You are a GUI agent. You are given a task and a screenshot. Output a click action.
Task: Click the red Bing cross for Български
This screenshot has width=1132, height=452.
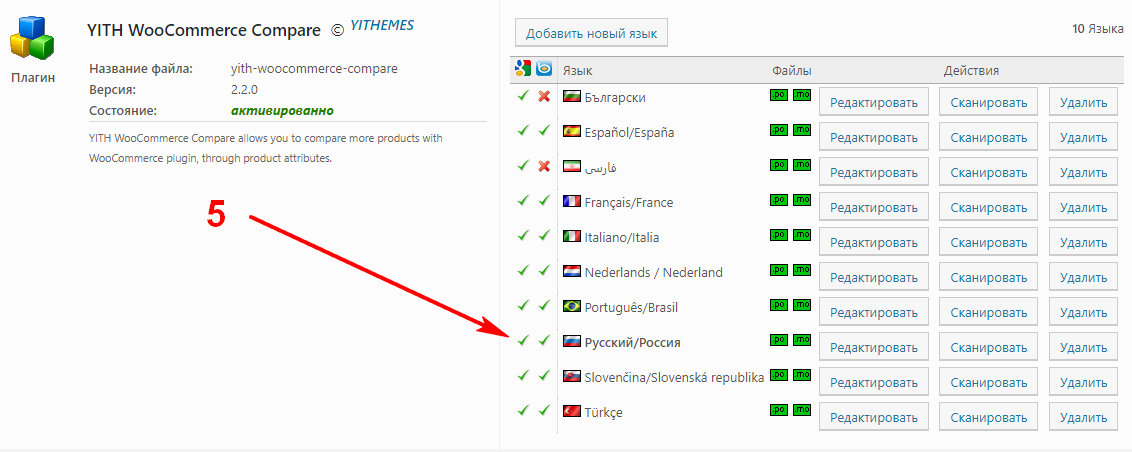[x=544, y=96]
